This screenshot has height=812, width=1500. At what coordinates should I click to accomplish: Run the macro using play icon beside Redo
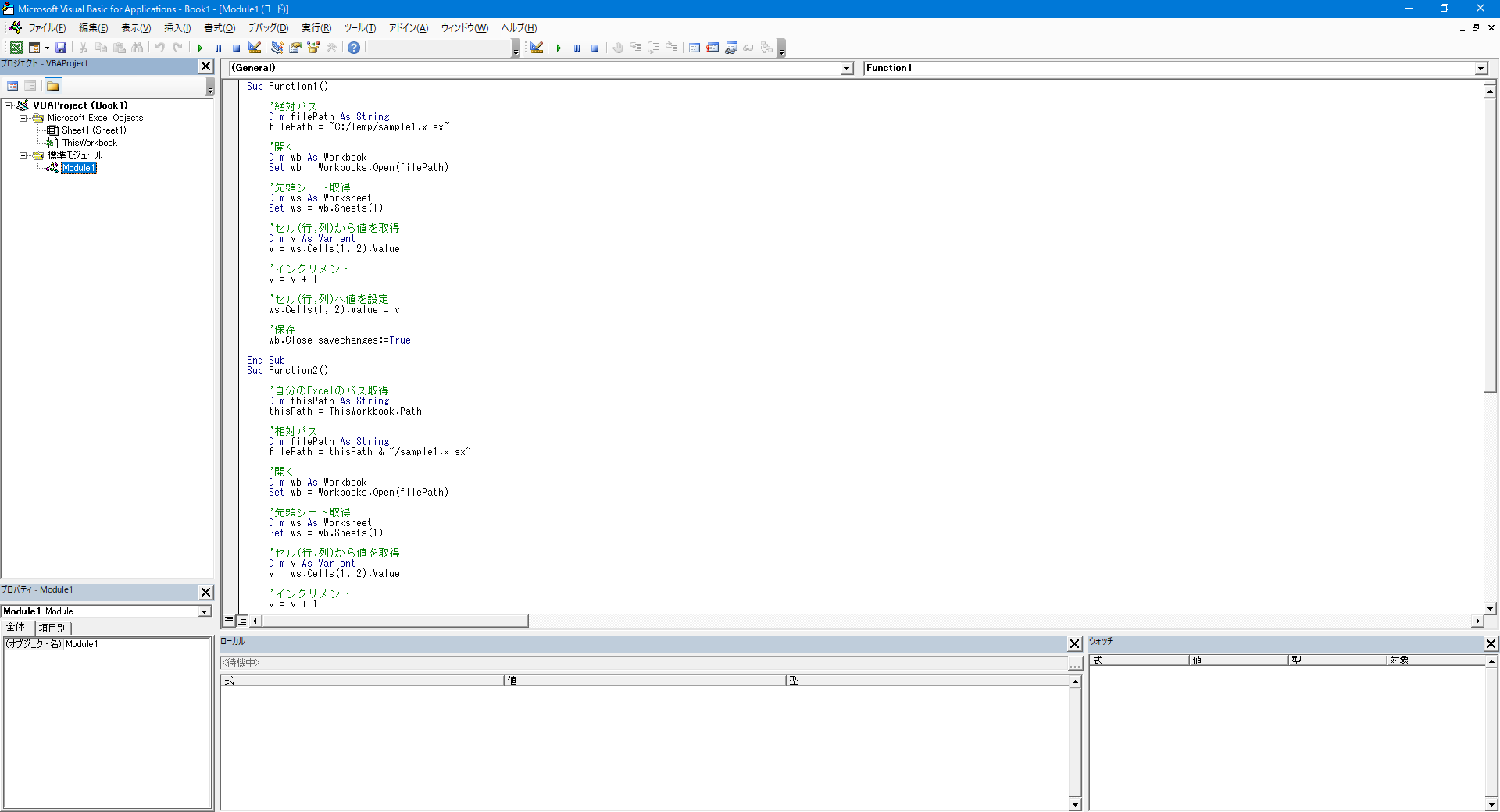pos(200,48)
